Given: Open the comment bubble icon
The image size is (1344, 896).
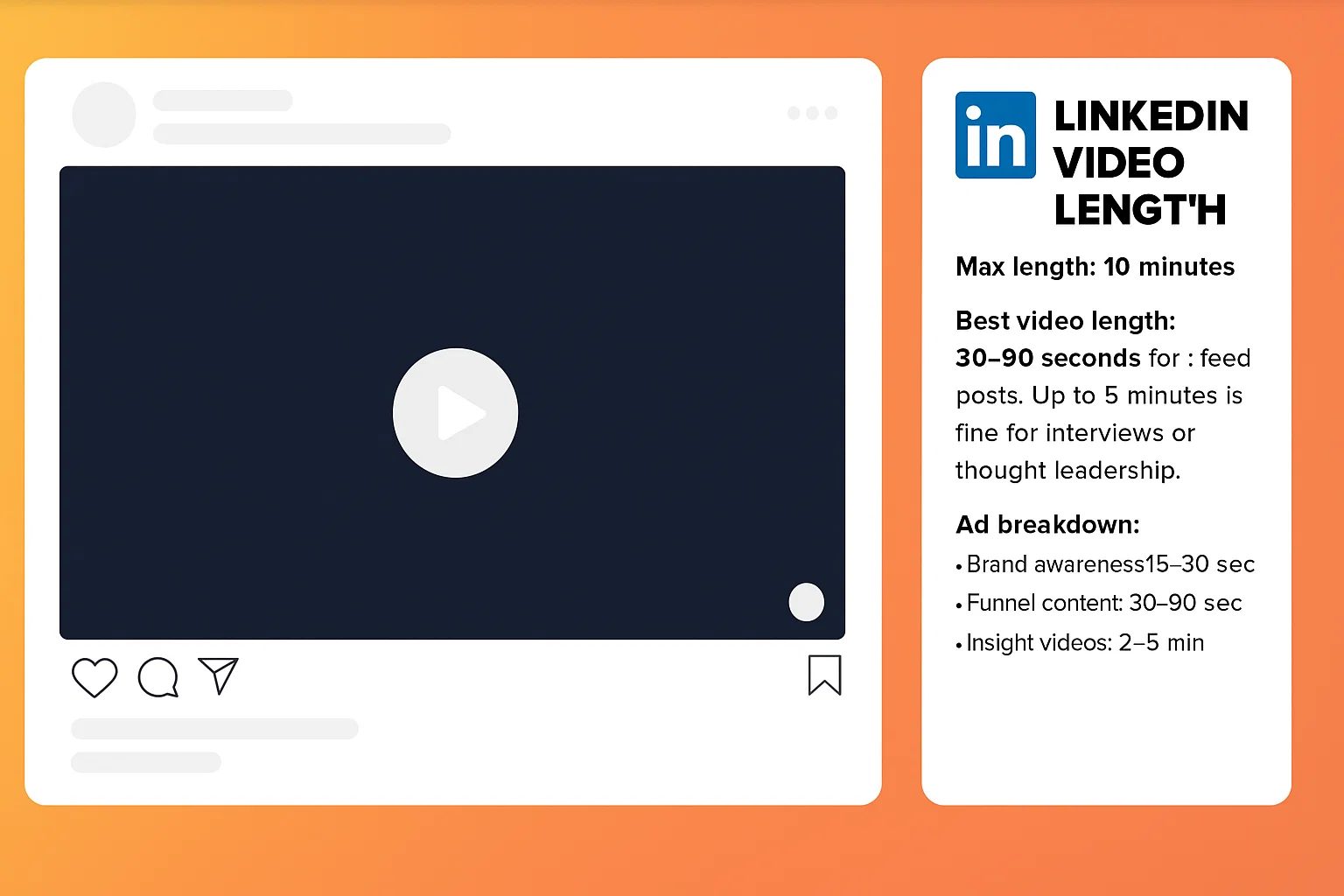Looking at the screenshot, I should [x=157, y=675].
